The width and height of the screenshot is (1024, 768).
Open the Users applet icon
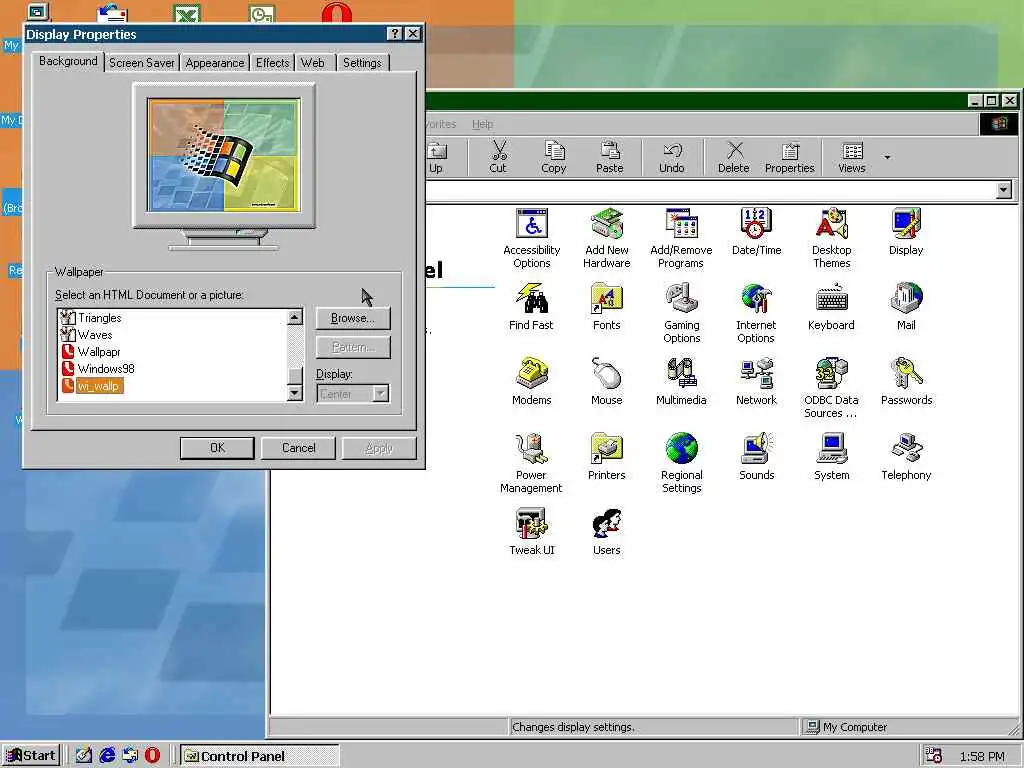(606, 532)
